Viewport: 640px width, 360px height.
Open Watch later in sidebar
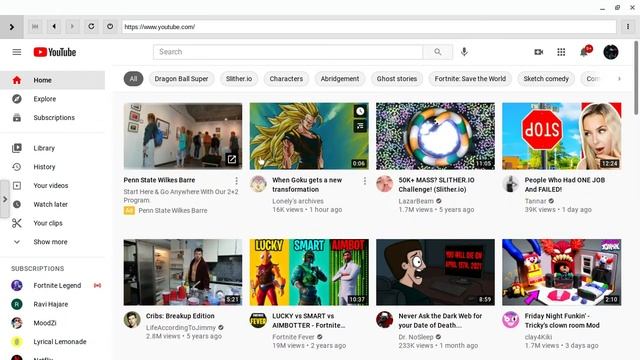pos(52,204)
